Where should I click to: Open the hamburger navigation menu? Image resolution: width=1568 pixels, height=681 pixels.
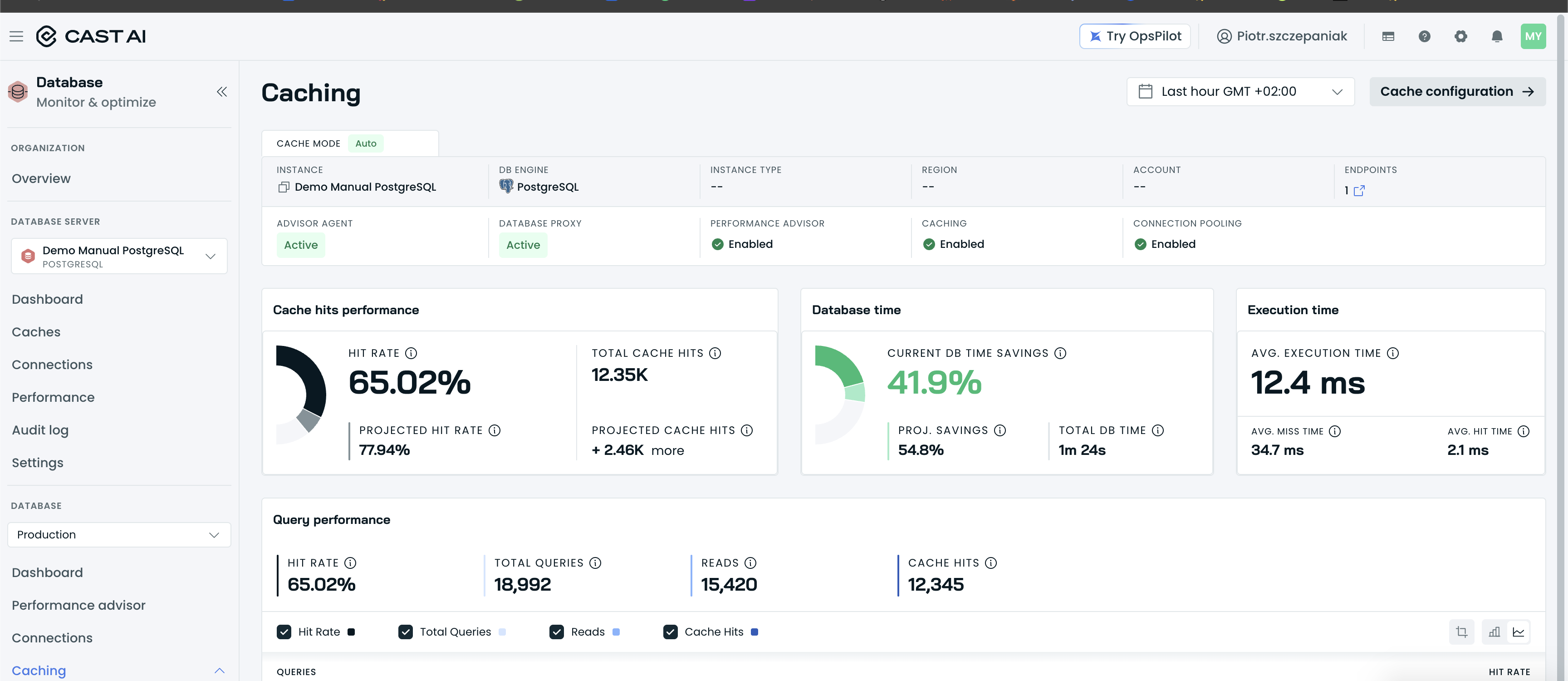pyautogui.click(x=16, y=37)
